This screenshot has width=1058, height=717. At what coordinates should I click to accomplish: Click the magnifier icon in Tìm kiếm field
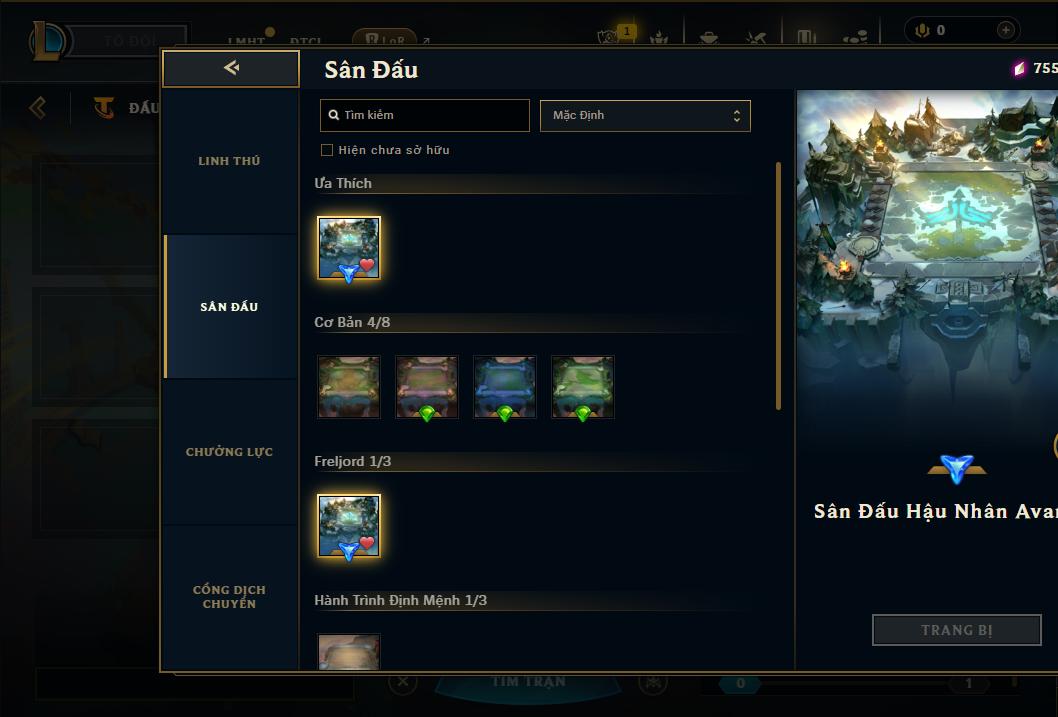(x=333, y=115)
